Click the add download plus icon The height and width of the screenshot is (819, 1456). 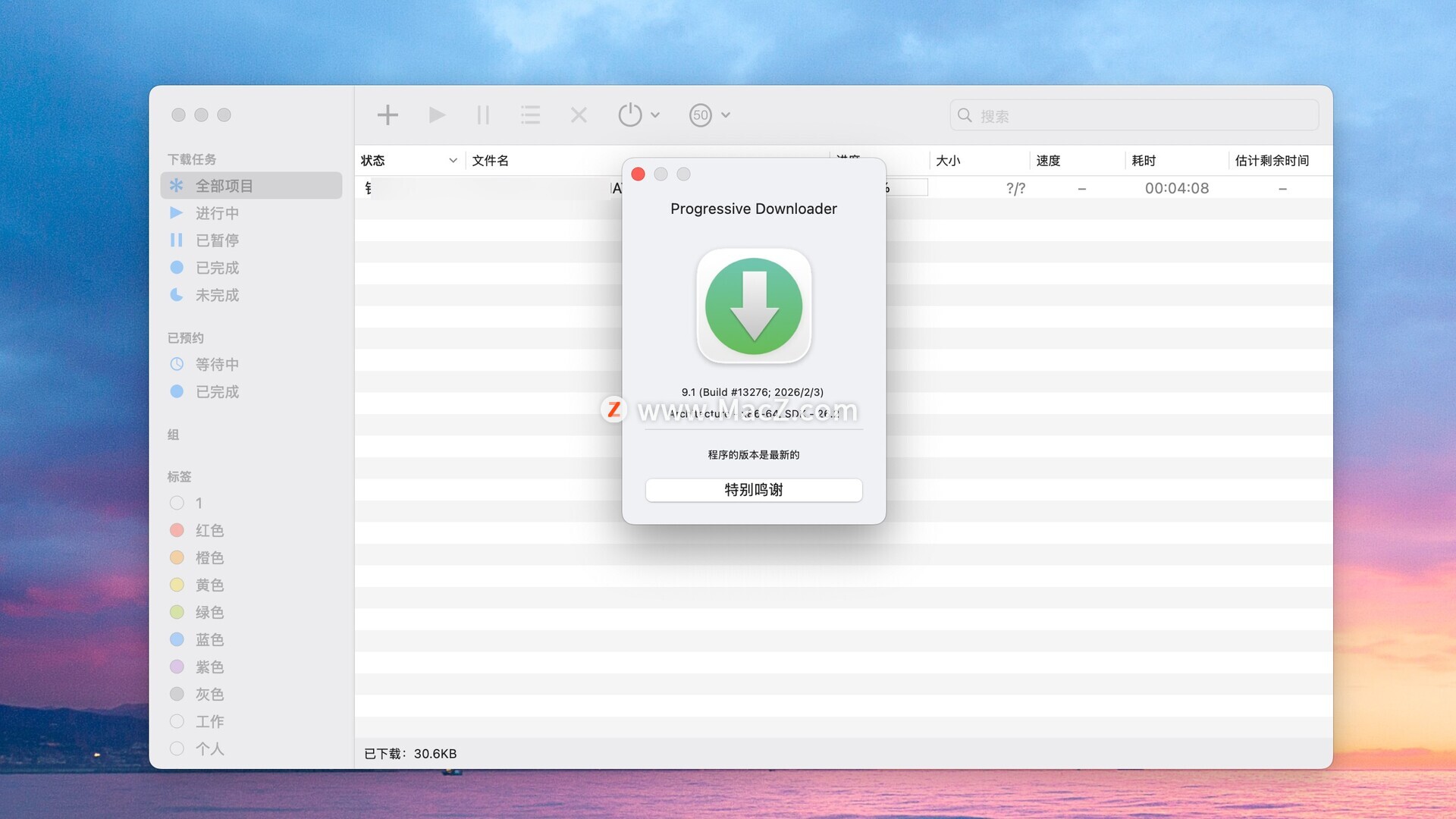(x=388, y=115)
